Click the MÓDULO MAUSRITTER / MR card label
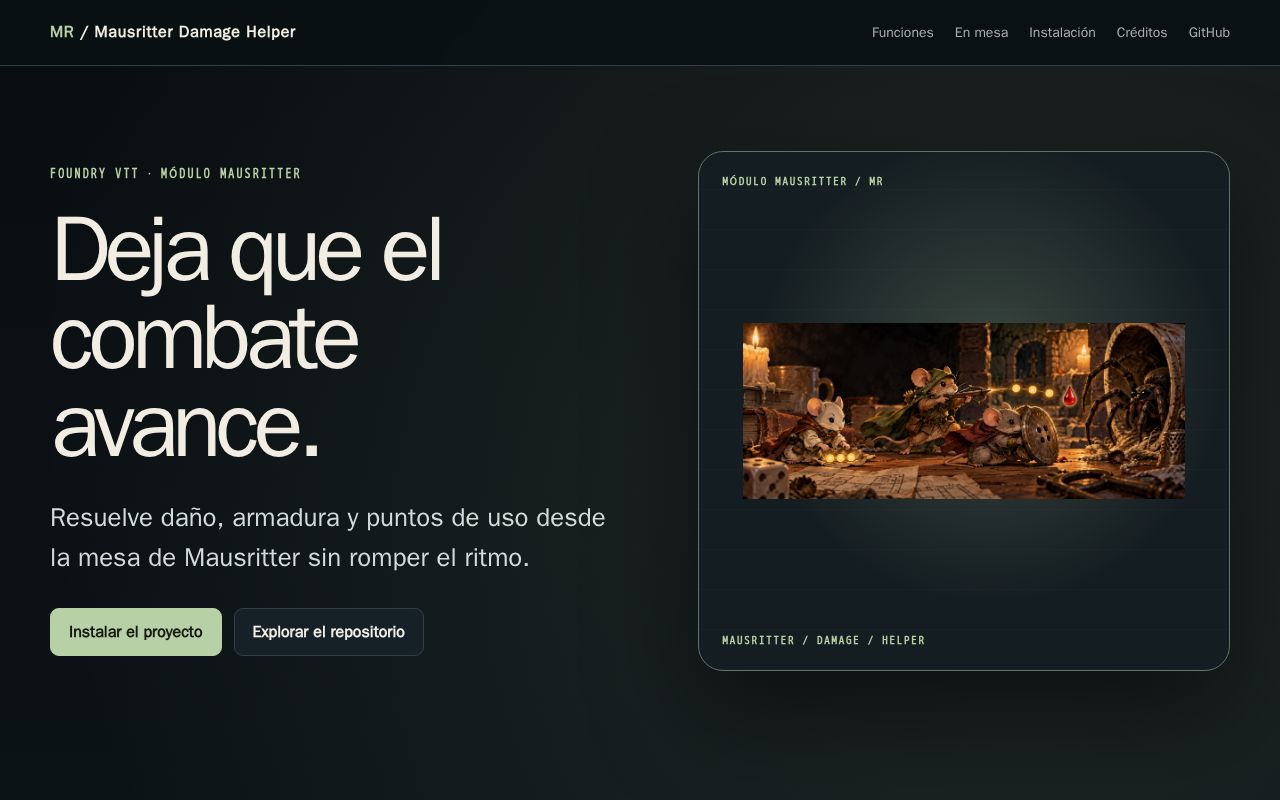 coord(803,181)
